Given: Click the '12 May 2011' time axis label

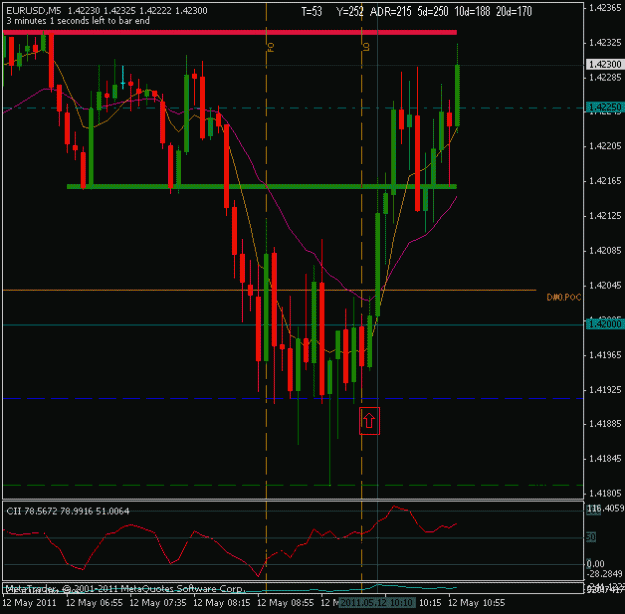Looking at the screenshot, I should pos(29,602).
